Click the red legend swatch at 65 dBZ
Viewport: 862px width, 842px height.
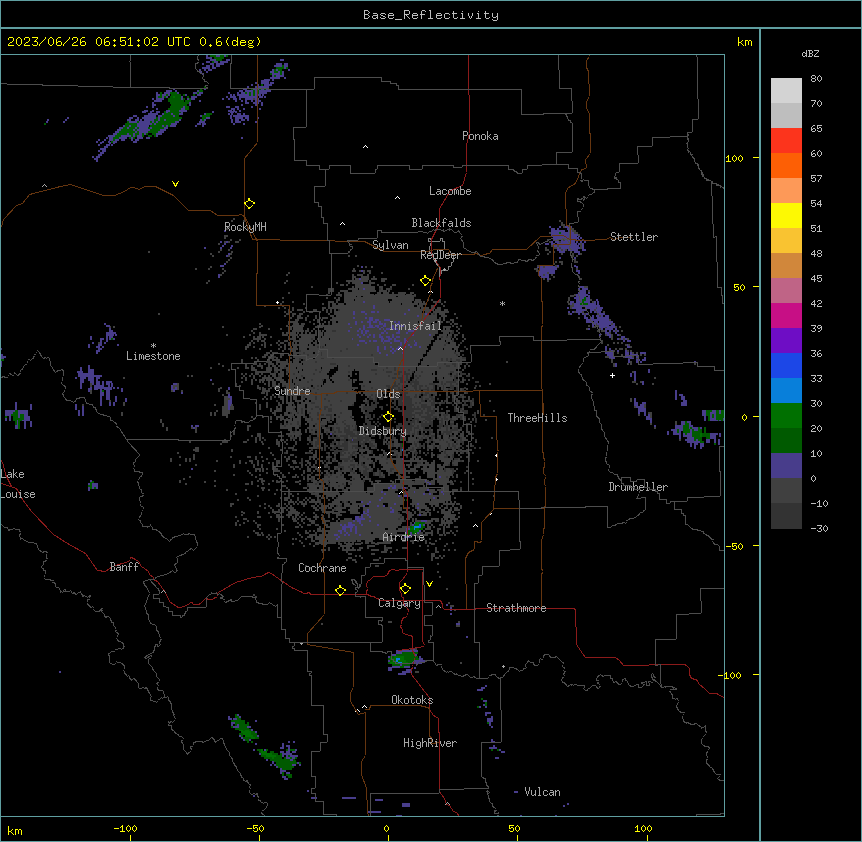(786, 141)
